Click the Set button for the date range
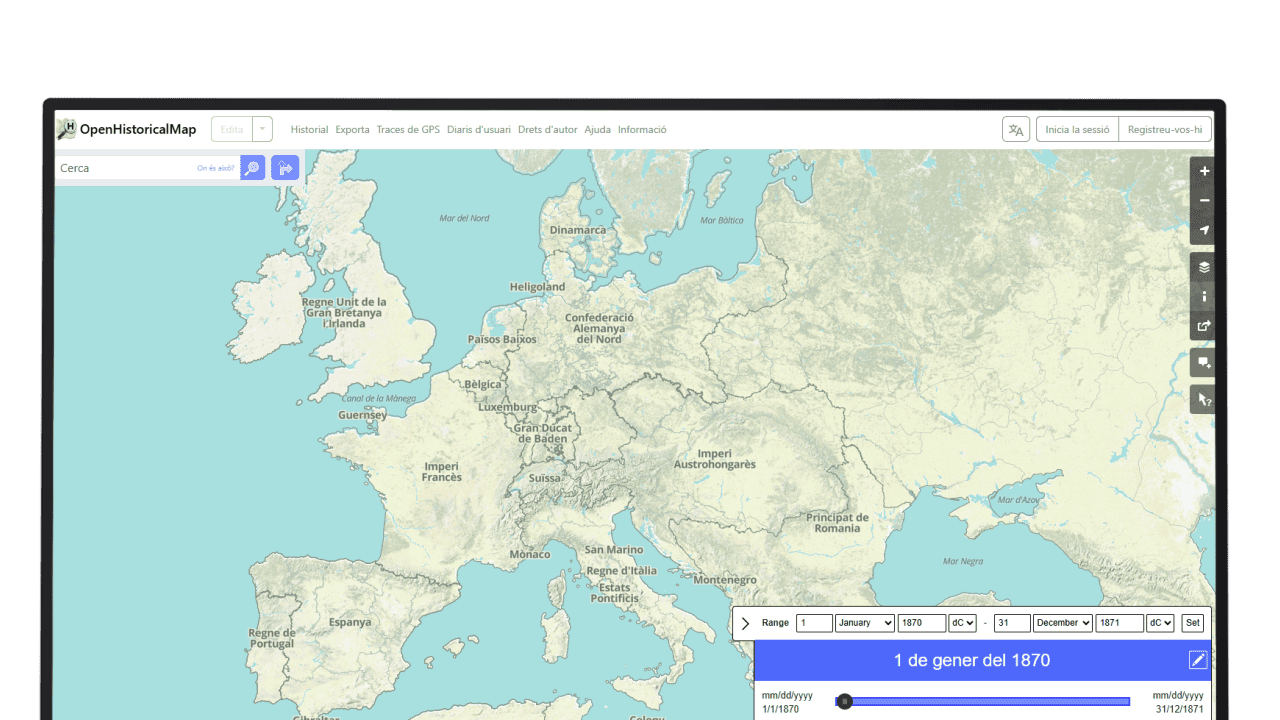This screenshot has width=1280, height=720. coord(1192,622)
